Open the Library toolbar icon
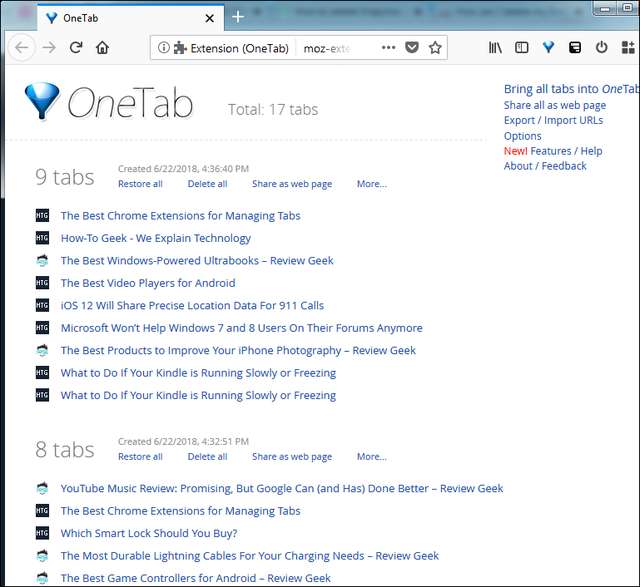The image size is (640, 587). 495,48
